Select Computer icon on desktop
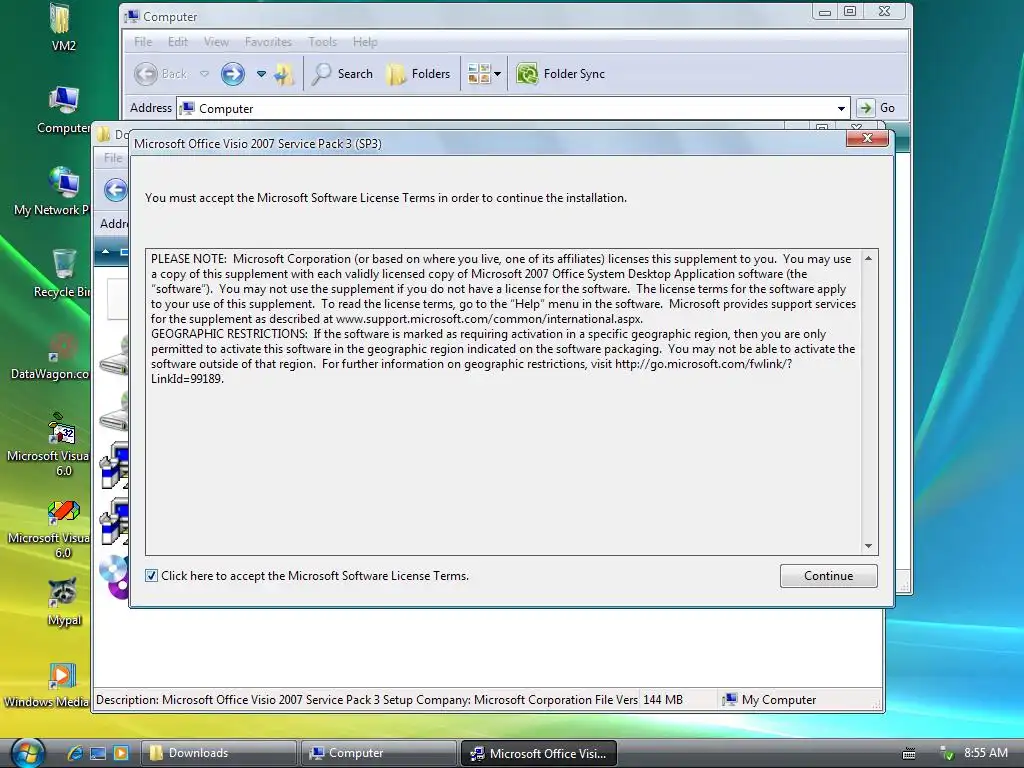 (63, 110)
